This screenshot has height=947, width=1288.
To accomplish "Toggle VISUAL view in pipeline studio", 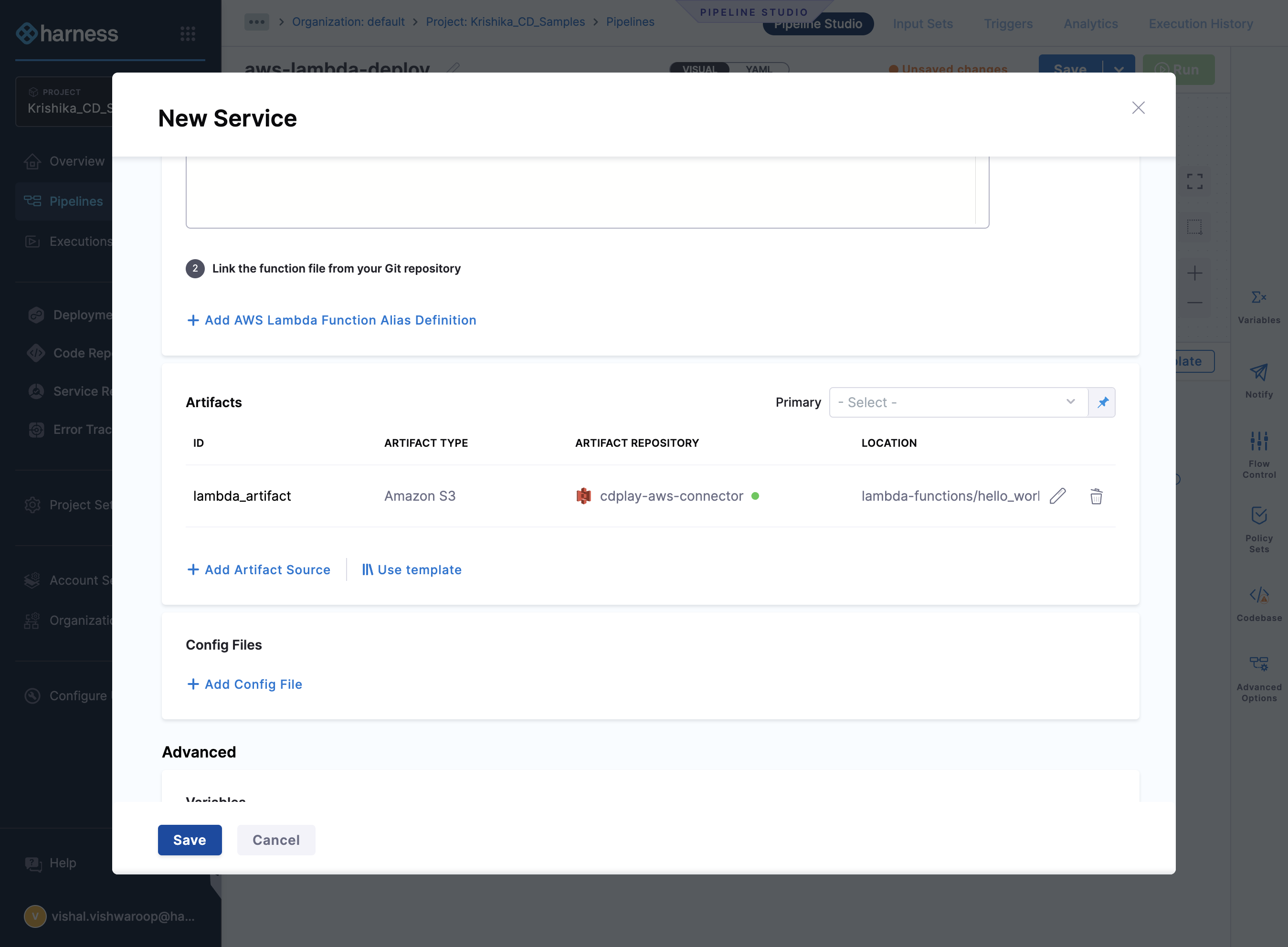I will pyautogui.click(x=699, y=69).
